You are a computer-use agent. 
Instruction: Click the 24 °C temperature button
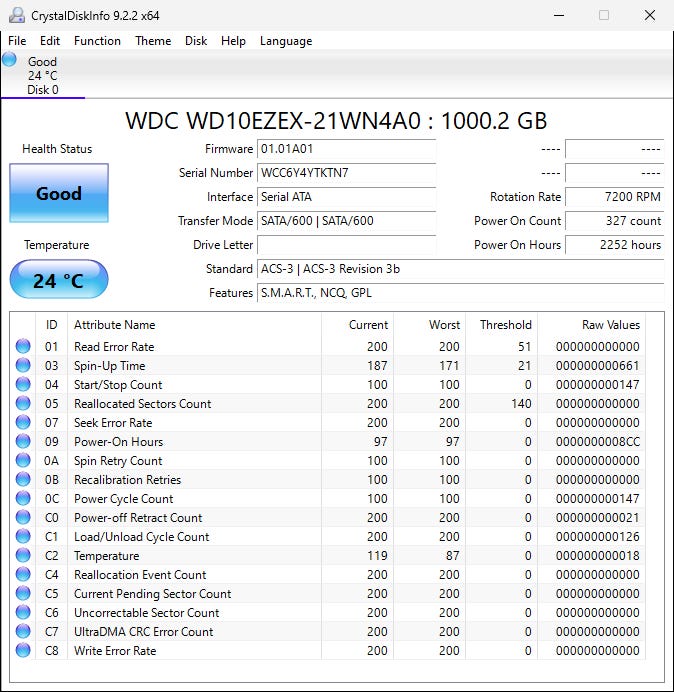click(59, 279)
